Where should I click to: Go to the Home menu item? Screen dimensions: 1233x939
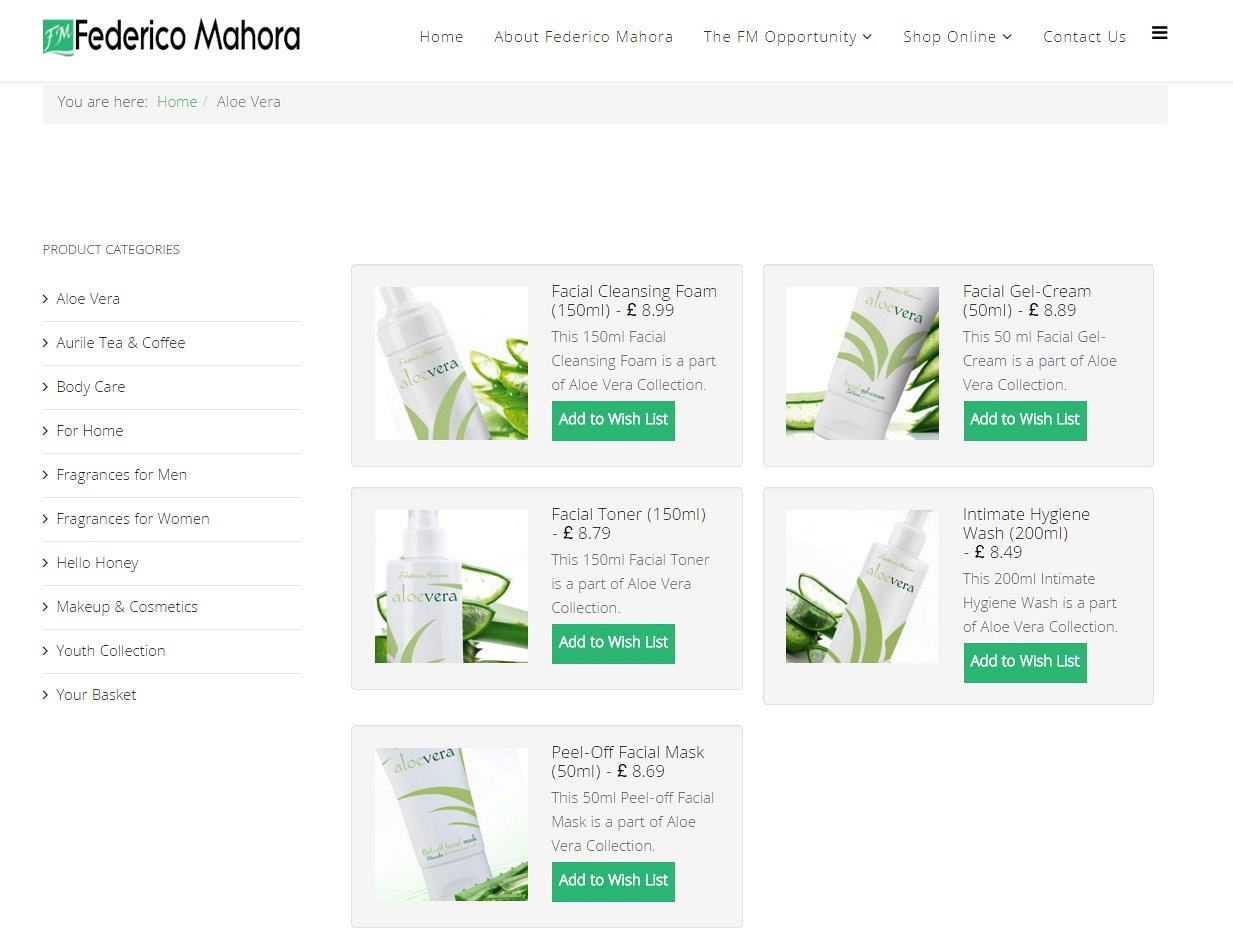click(441, 37)
